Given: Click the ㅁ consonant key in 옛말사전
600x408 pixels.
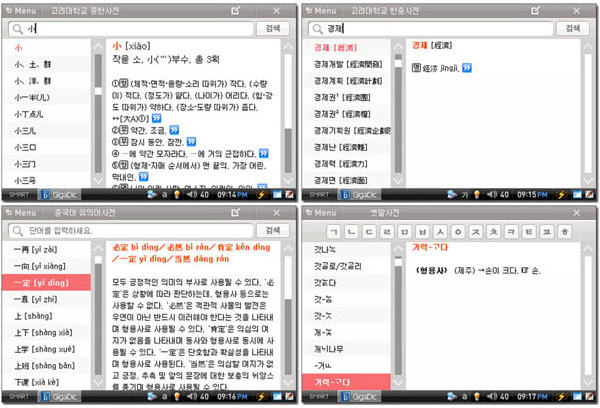Looking at the screenshot, I should pos(405,232).
